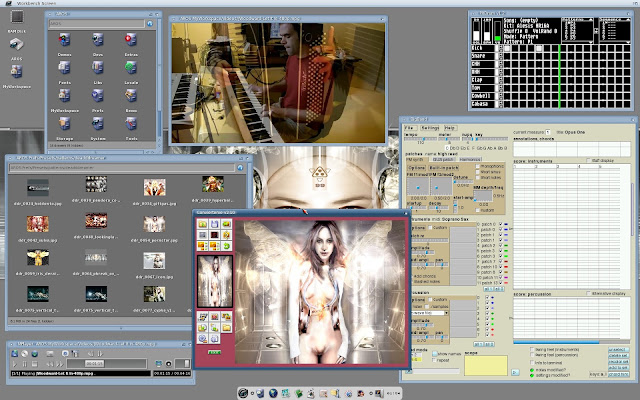Image resolution: width=640 pixels, height=400 pixels.
Task: Open the Demos drawer in AROS window
Action: click(64, 40)
